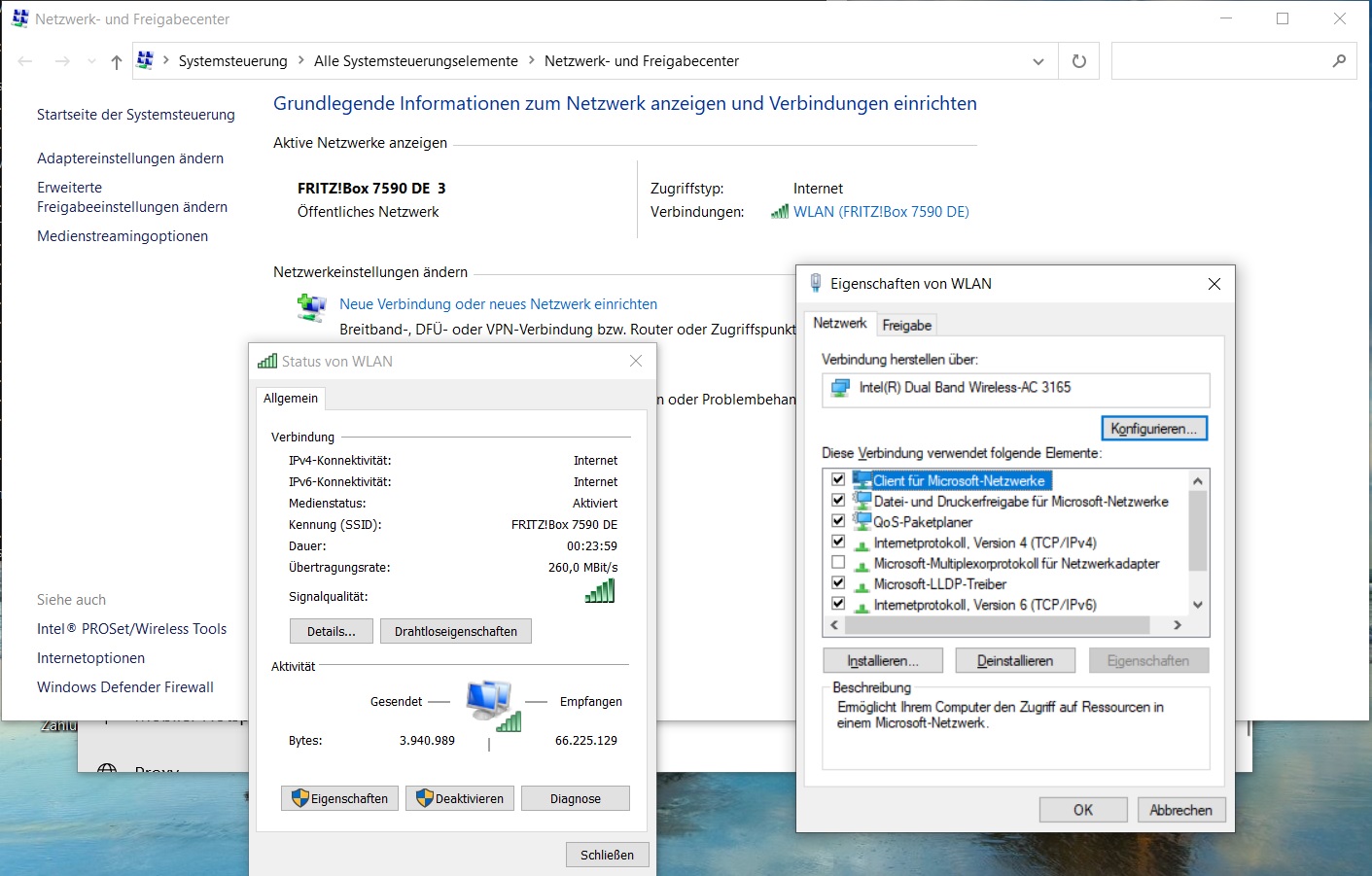The width and height of the screenshot is (1372, 876).
Task: Click the Signalqualität signal strength icon
Action: tap(600, 591)
